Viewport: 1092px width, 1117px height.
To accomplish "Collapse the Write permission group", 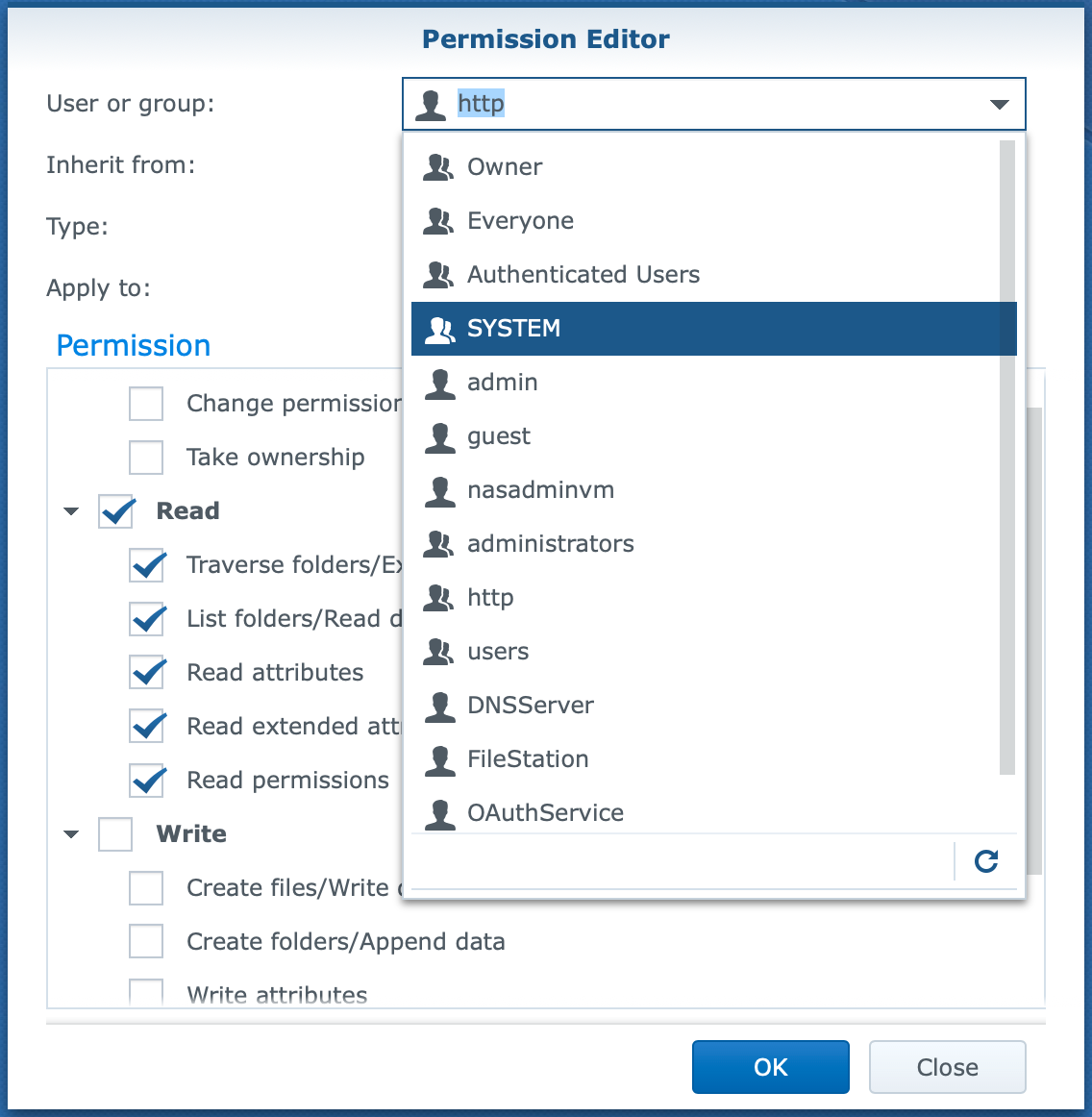I will (71, 834).
